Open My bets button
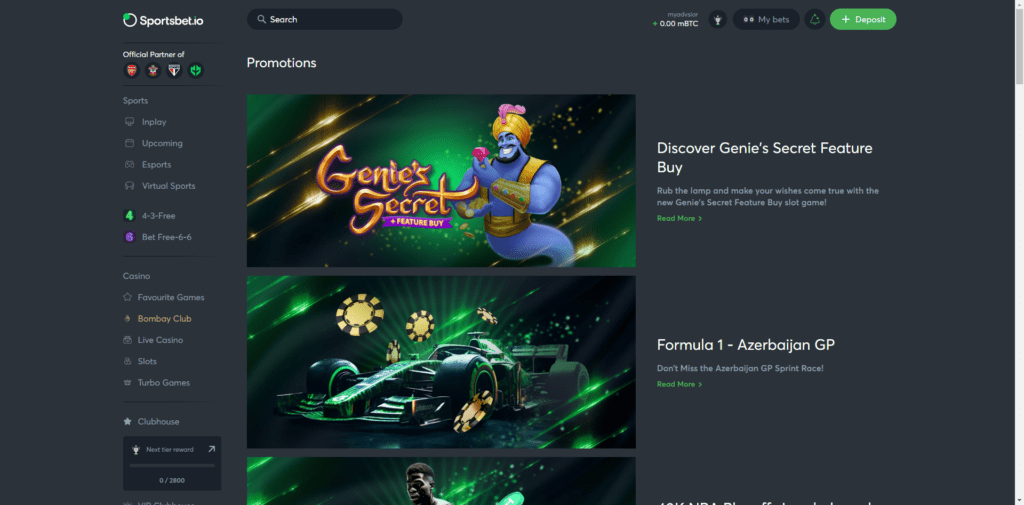1024x505 pixels. click(766, 20)
